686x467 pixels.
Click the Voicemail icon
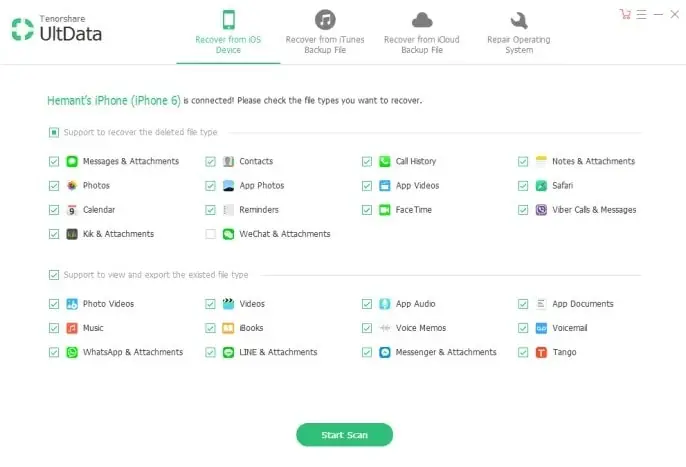coord(541,328)
